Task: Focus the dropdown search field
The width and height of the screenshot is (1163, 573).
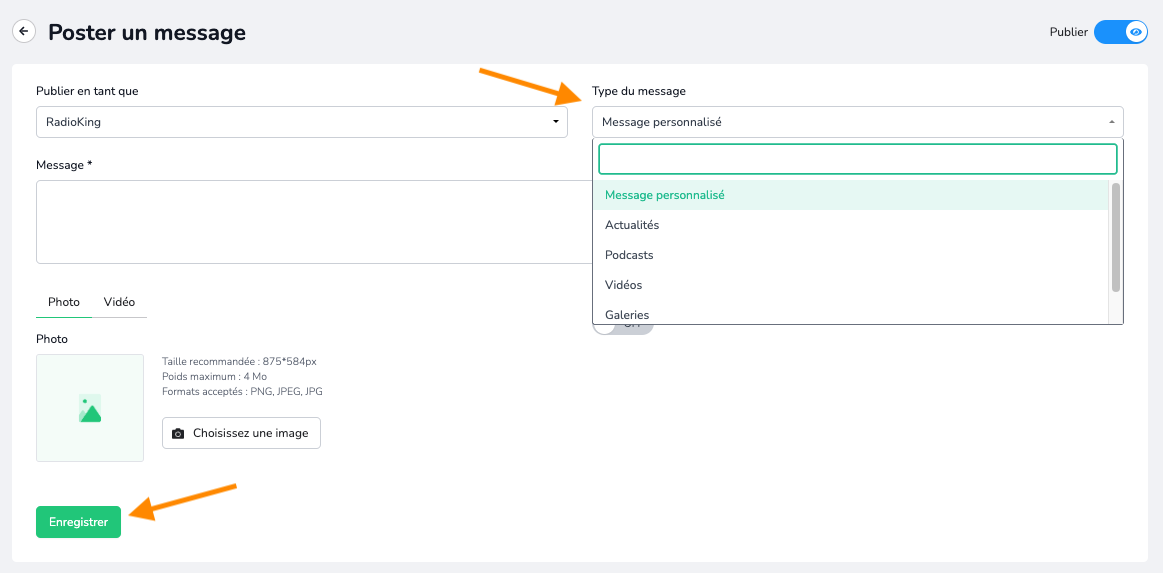Action: click(857, 159)
